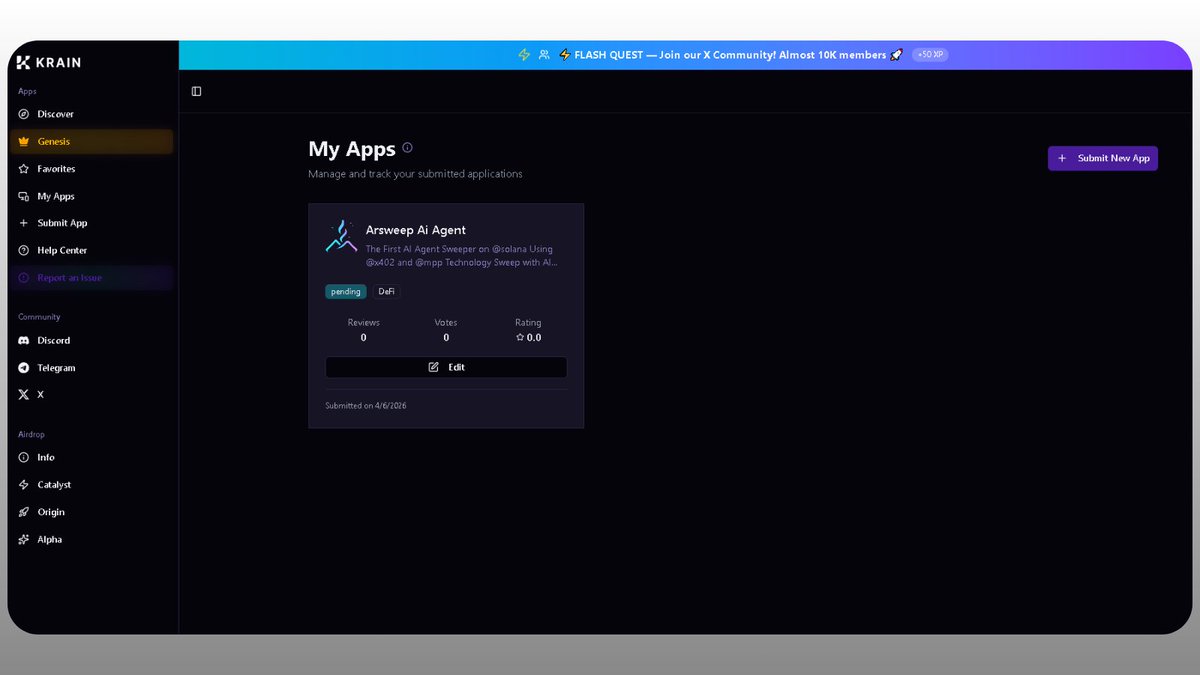This screenshot has width=1200, height=675.
Task: Click the My Apps heading
Action: tap(352, 149)
